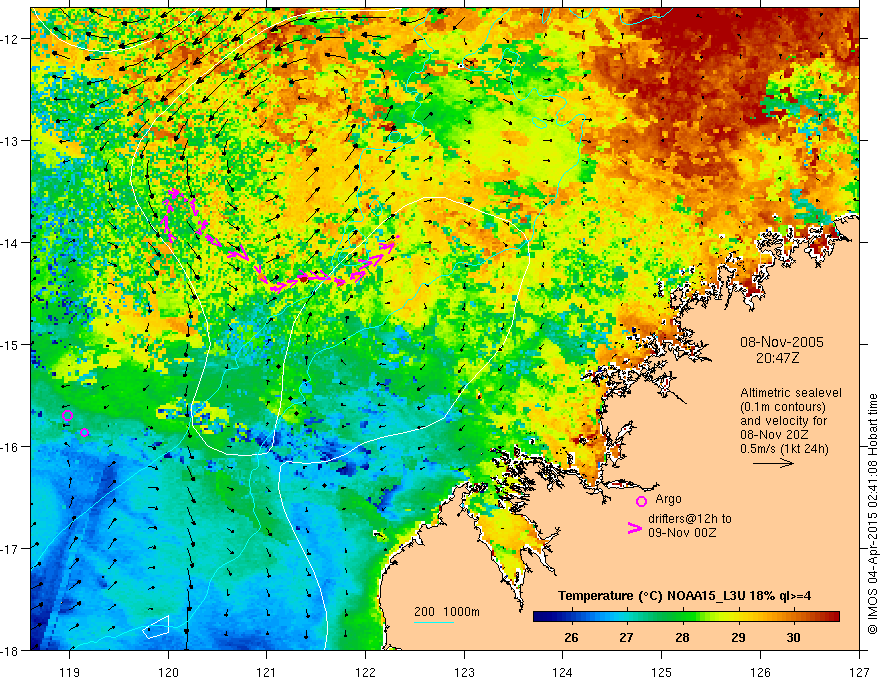Image resolution: width=880 pixels, height=680 pixels.
Task: Click latitude axis label -16
Action: coord(10,447)
